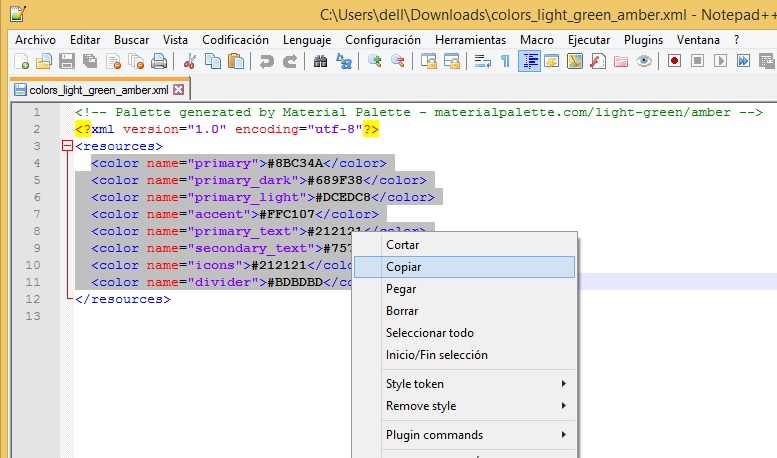Viewport: 777px width, 458px height.
Task: Click the New file toolbar icon
Action: [21, 61]
